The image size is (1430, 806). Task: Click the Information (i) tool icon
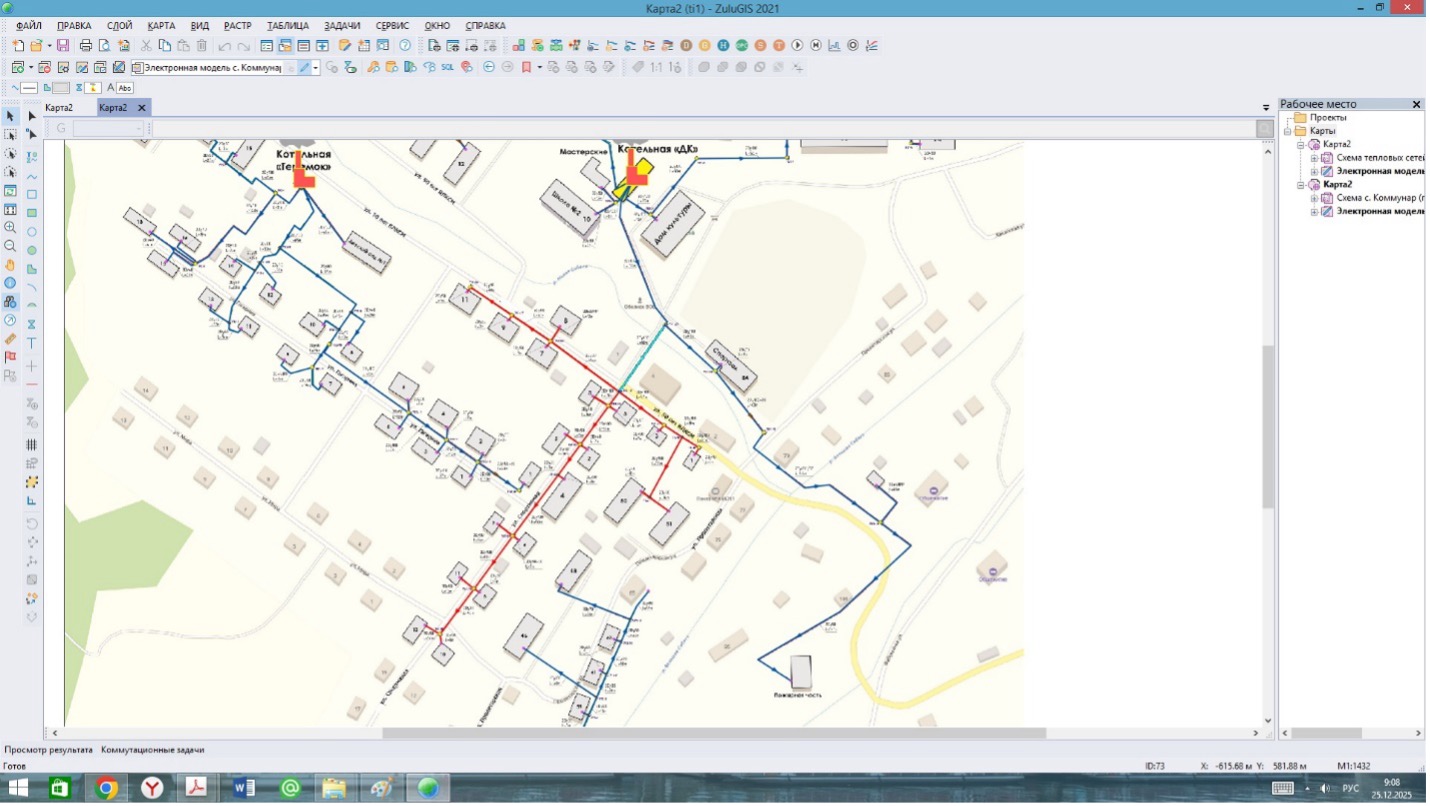11,283
